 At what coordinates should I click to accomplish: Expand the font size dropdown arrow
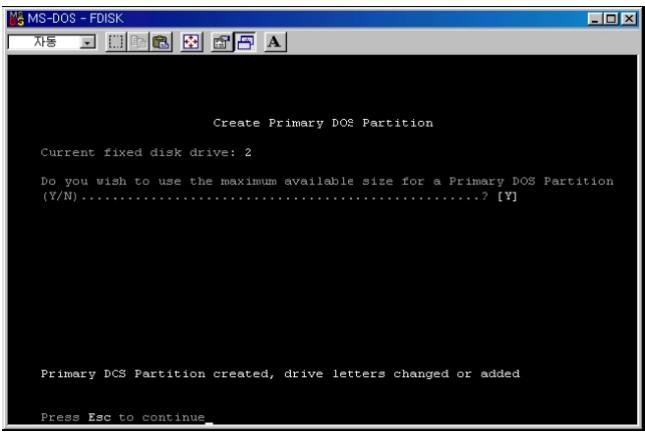[x=88, y=42]
